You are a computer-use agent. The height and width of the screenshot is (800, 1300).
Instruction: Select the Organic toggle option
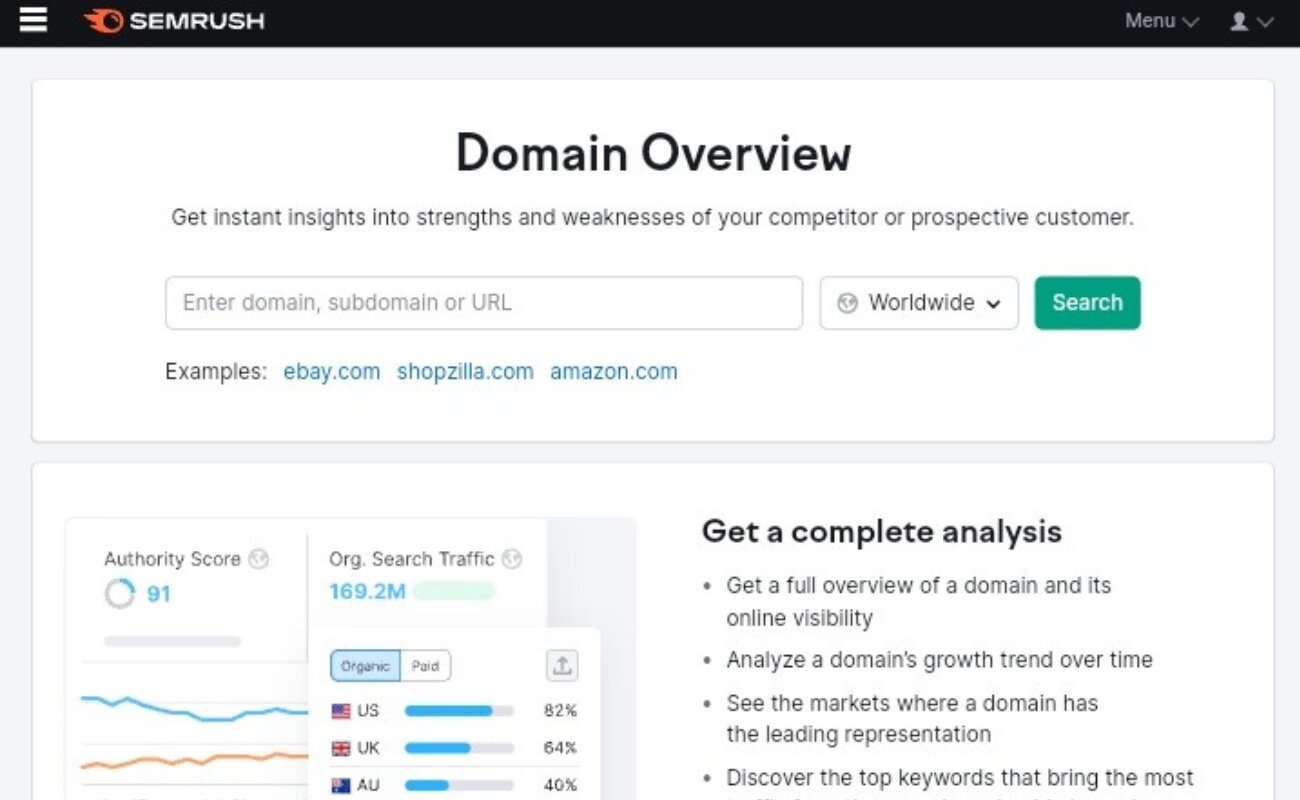[365, 666]
